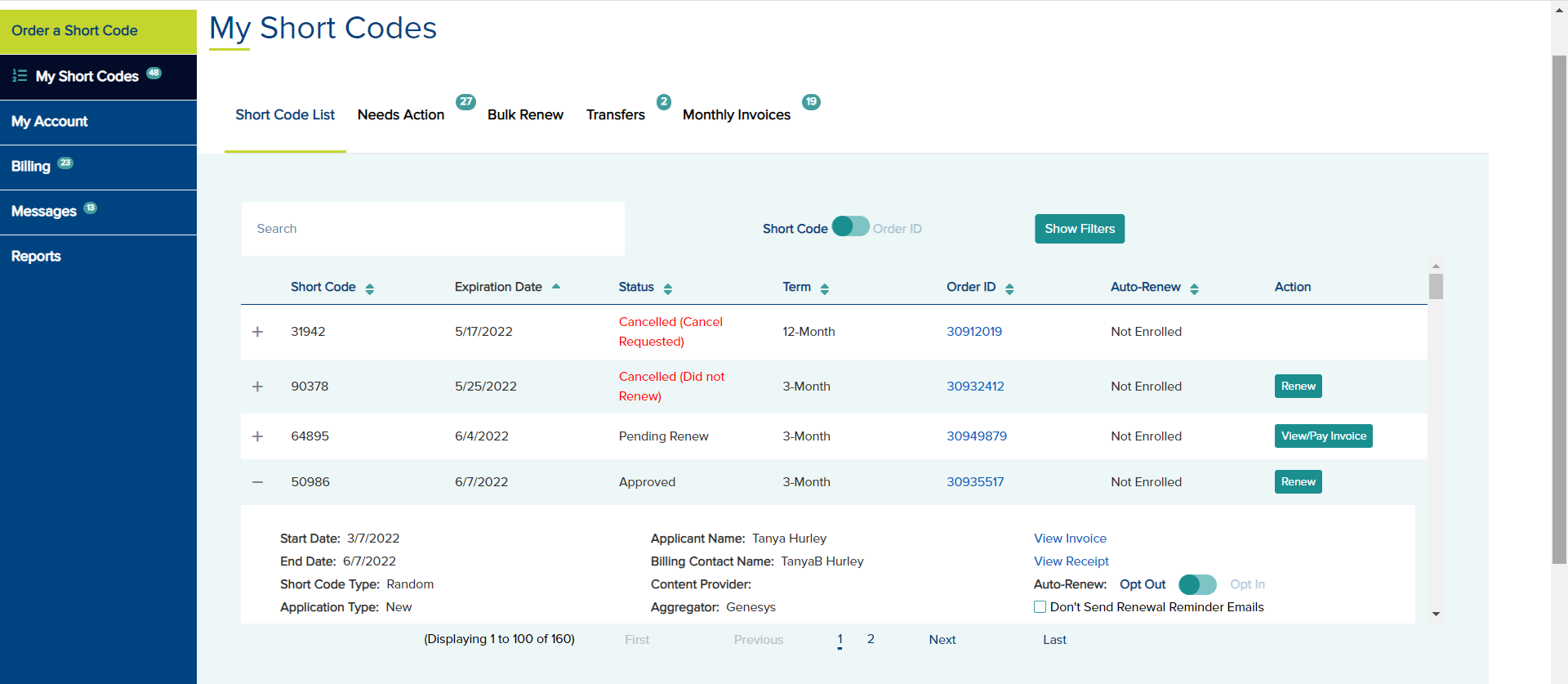Expand row details for short code 31942
The width and height of the screenshot is (1568, 684).
click(x=257, y=332)
